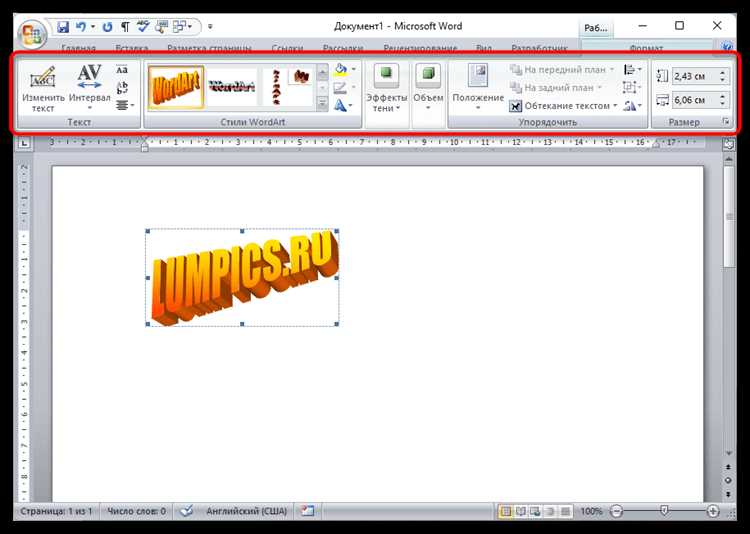Viewport: 750px width, 534px height.
Task: Undo the last action
Action: pyautogui.click(x=81, y=27)
